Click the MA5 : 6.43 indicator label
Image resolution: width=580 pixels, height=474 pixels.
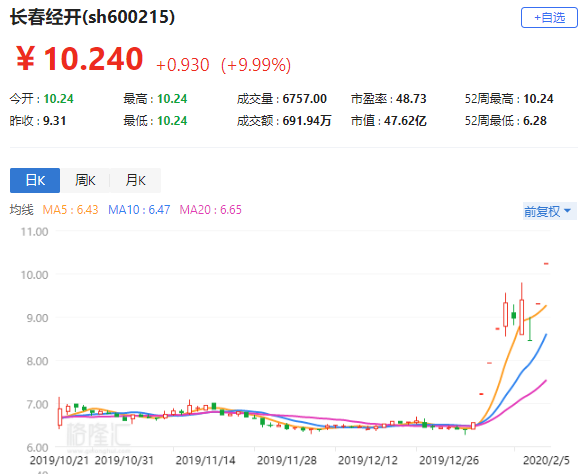(x=70, y=210)
